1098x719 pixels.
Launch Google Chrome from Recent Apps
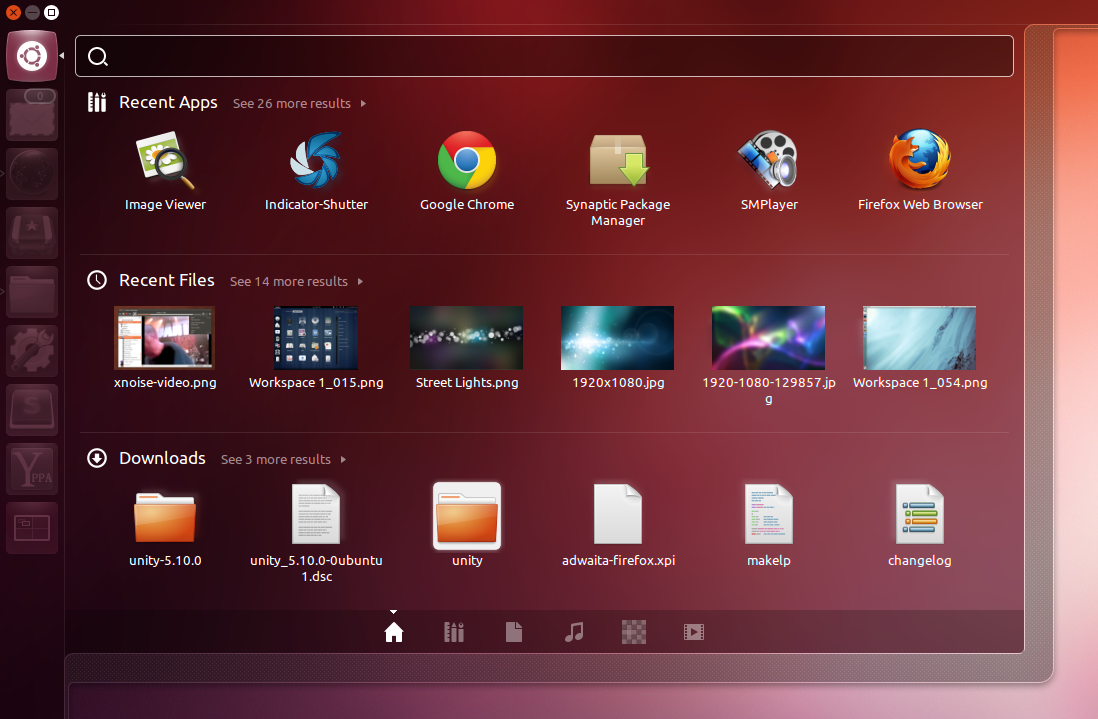[x=466, y=160]
